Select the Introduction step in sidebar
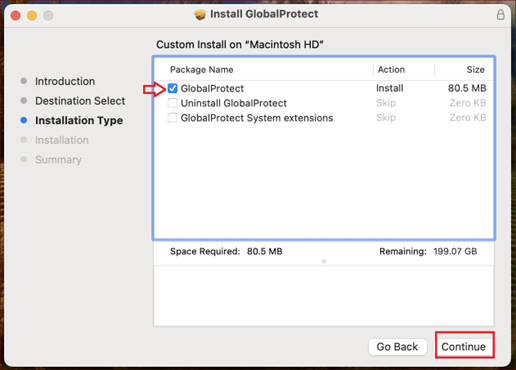The width and height of the screenshot is (516, 370). pyautogui.click(x=65, y=81)
